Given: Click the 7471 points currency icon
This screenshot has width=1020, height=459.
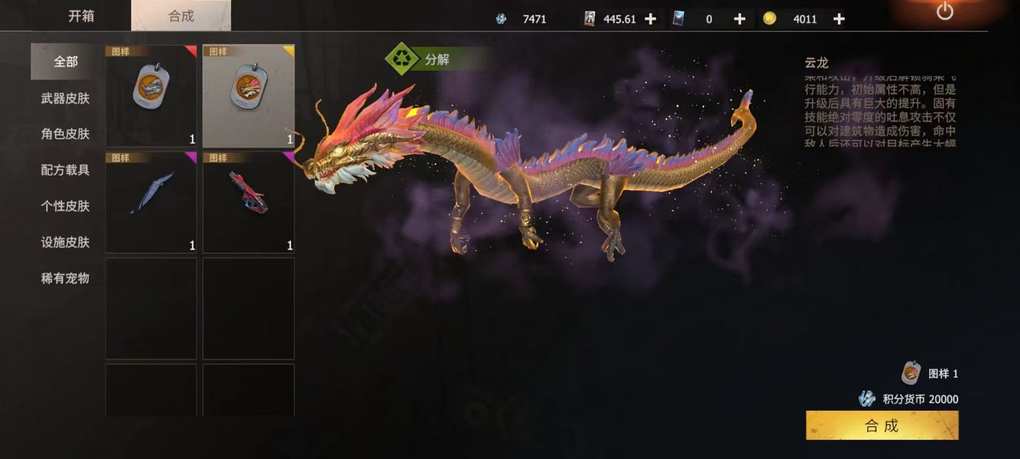Looking at the screenshot, I should coord(501,19).
